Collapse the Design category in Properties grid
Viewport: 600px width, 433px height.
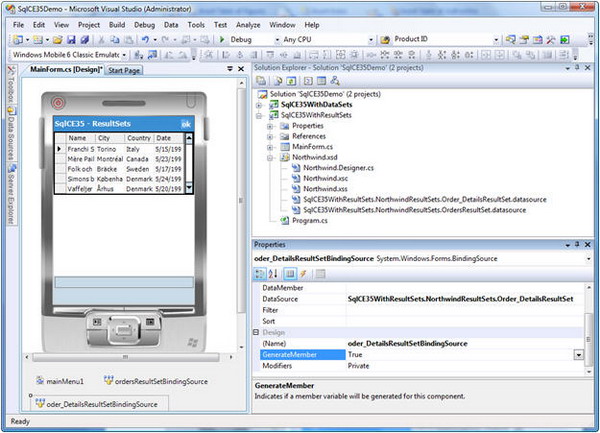coord(256,332)
